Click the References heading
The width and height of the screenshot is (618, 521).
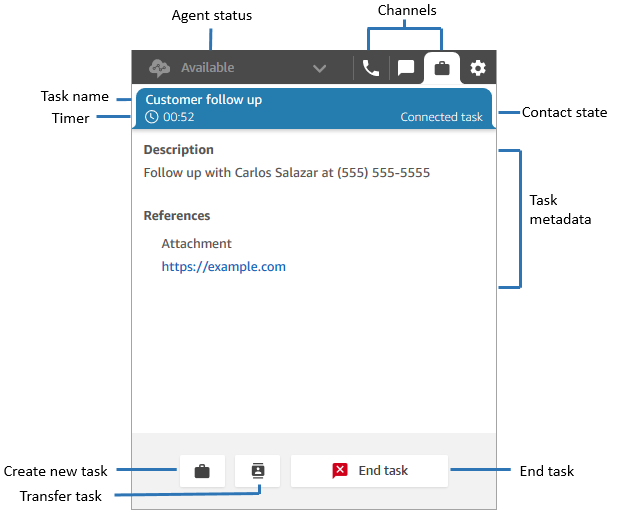176,216
